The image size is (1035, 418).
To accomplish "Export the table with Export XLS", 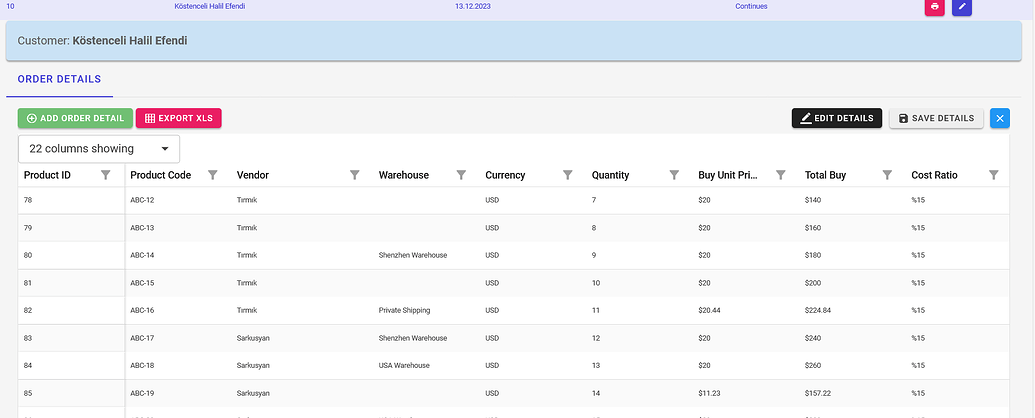I will tap(179, 118).
